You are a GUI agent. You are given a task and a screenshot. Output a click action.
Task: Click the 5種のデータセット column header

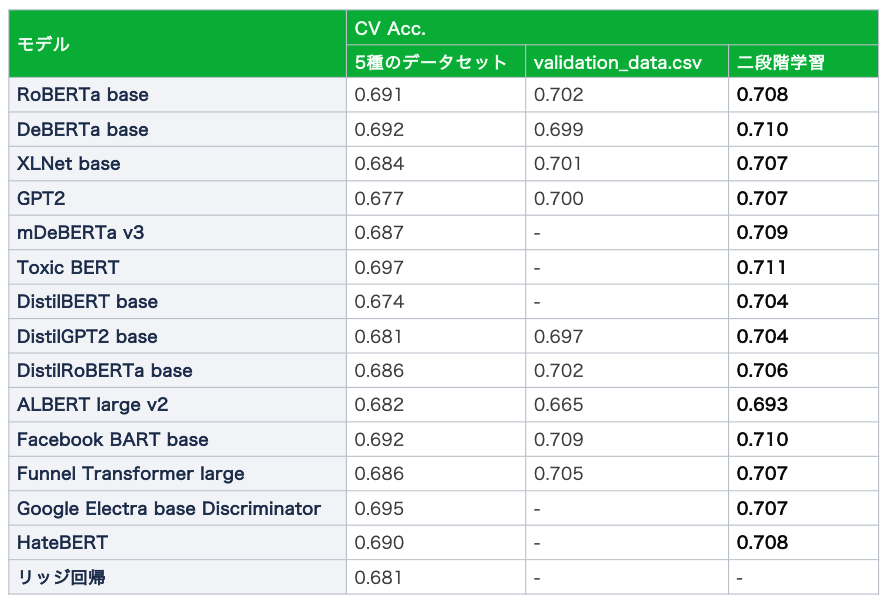pos(436,61)
